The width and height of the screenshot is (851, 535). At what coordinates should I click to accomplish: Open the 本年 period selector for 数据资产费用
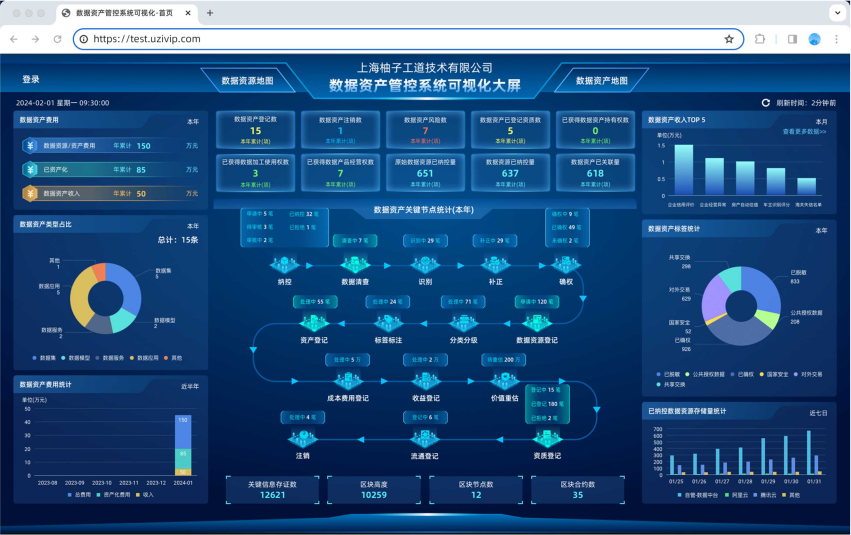[x=192, y=121]
